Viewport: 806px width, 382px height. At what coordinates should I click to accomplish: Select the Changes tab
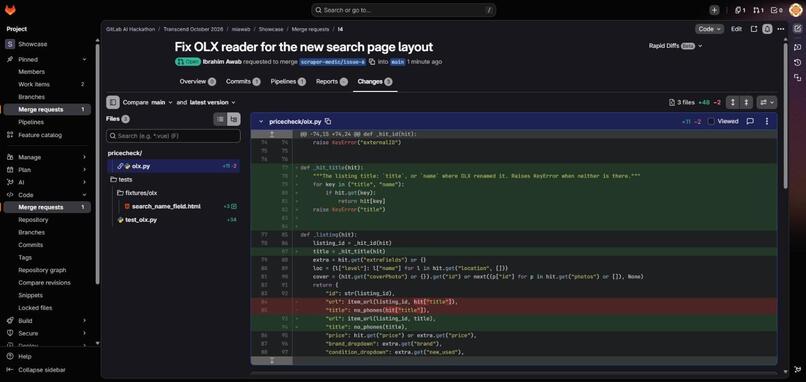click(375, 81)
